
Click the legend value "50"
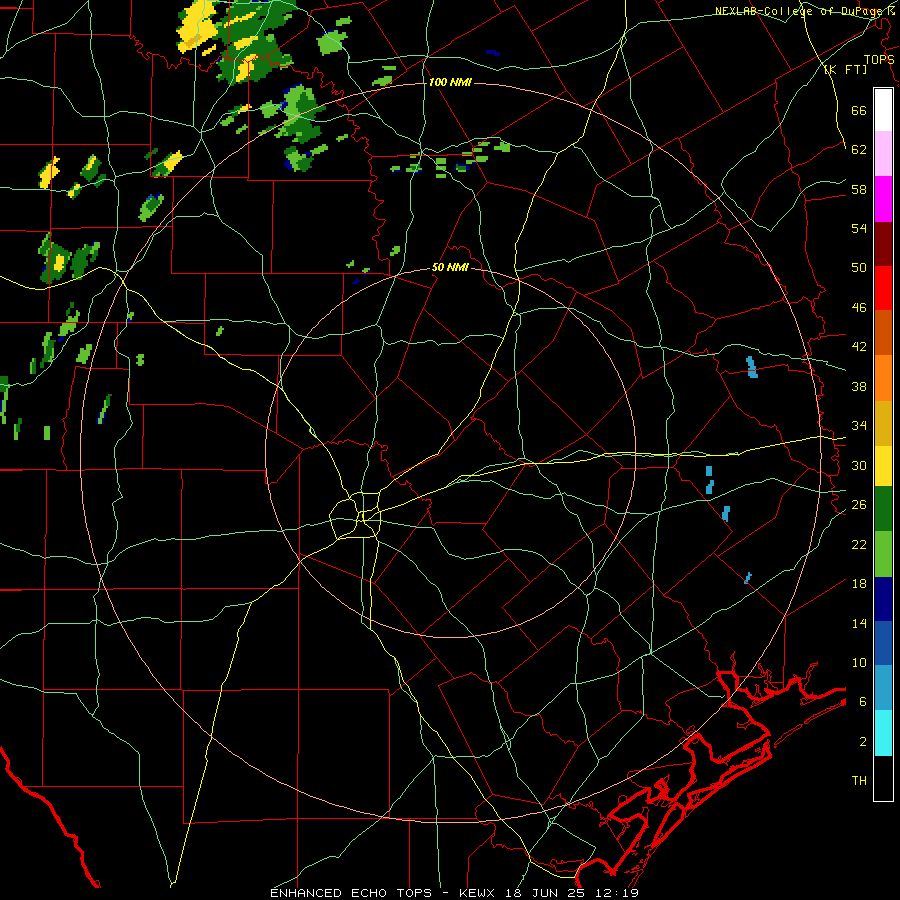click(859, 267)
